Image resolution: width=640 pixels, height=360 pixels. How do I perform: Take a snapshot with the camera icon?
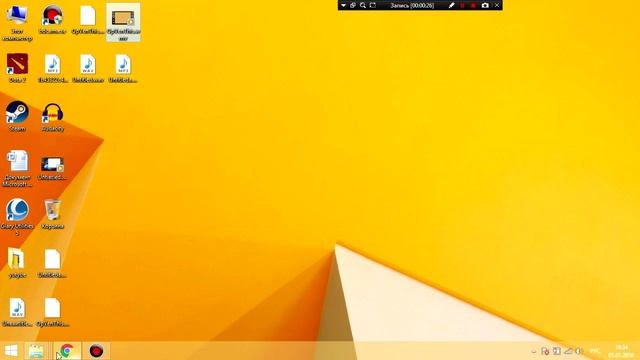coord(485,5)
